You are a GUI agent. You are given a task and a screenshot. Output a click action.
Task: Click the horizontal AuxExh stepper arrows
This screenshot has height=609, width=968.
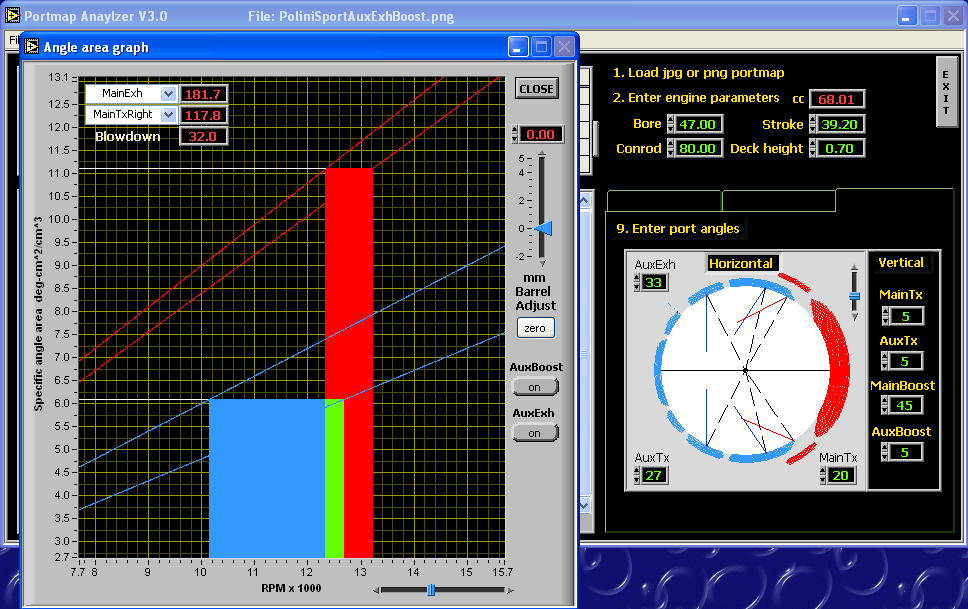(x=637, y=282)
